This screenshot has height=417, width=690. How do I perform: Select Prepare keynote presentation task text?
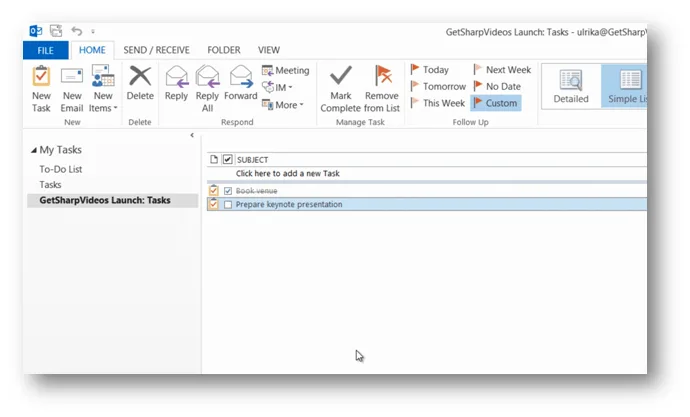click(289, 204)
